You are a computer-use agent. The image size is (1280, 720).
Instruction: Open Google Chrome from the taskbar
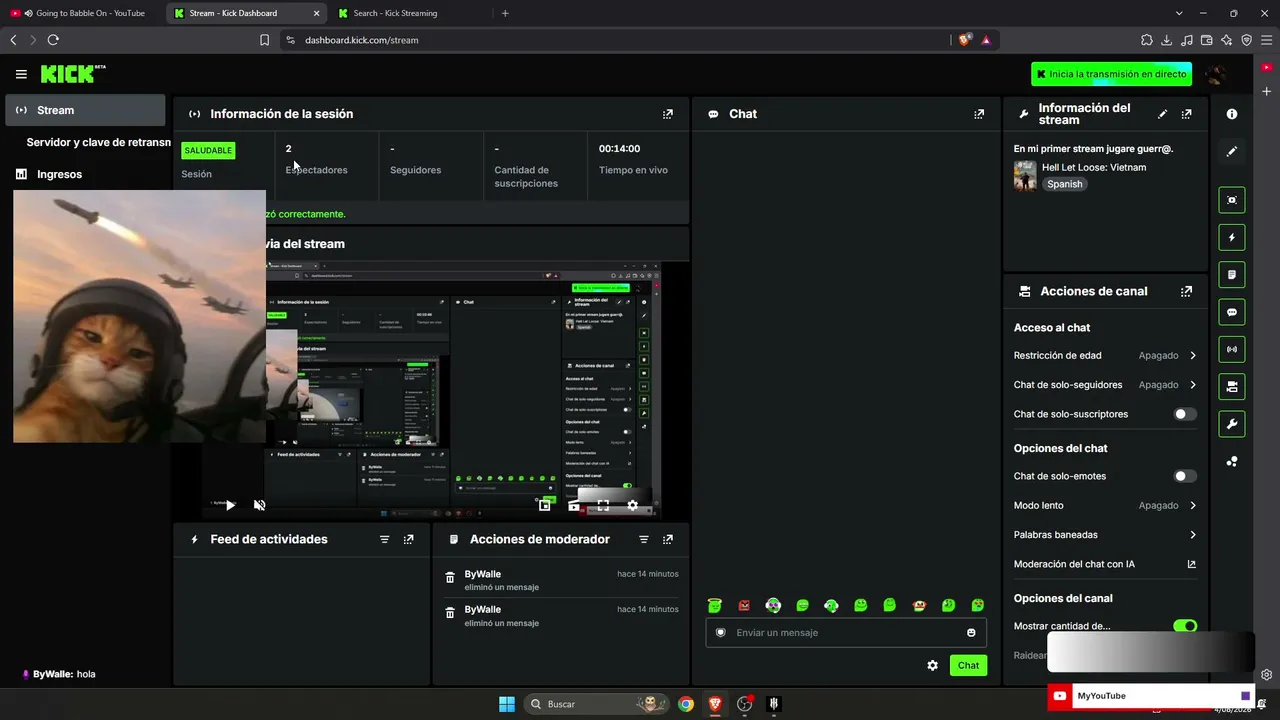coord(686,704)
